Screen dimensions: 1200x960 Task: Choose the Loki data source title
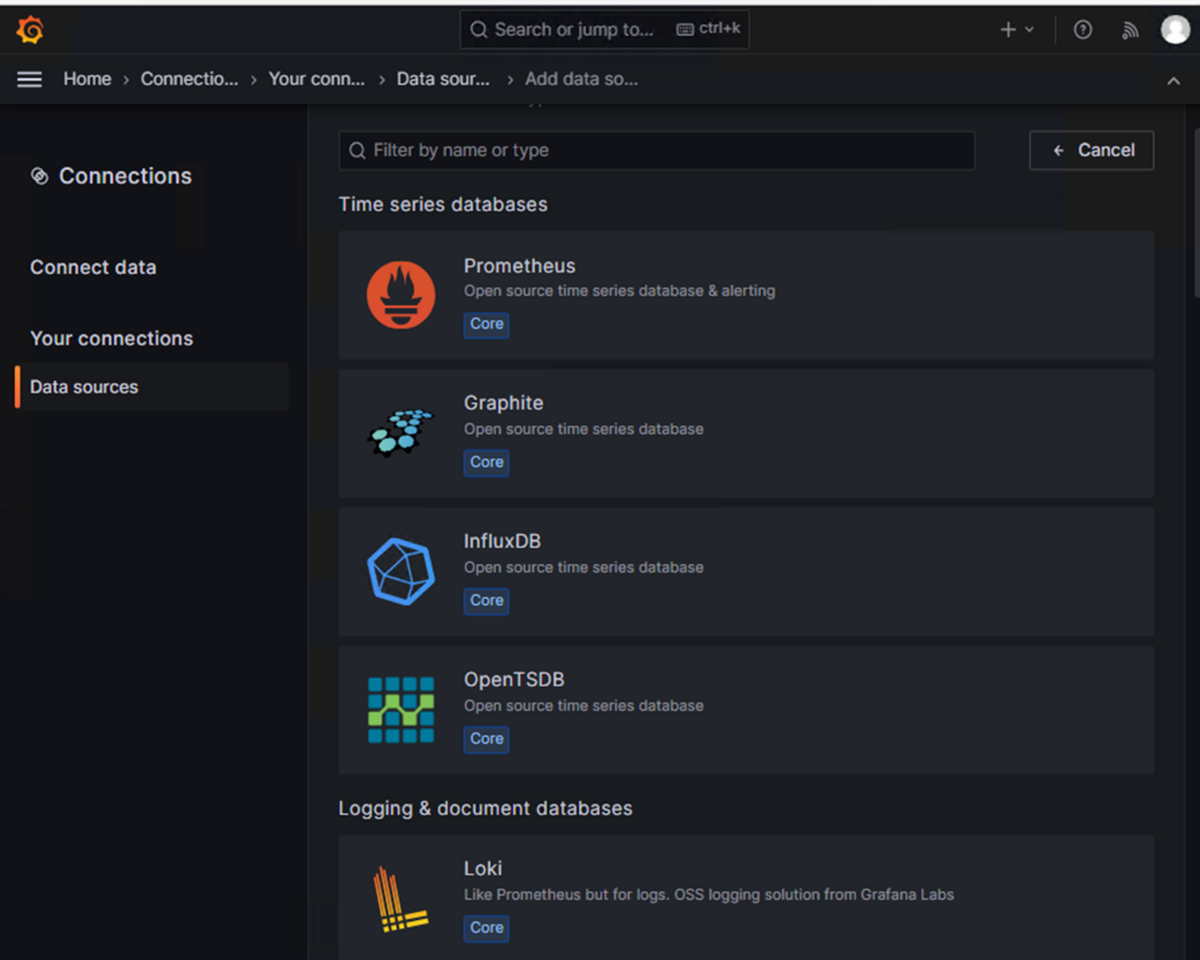click(x=483, y=868)
